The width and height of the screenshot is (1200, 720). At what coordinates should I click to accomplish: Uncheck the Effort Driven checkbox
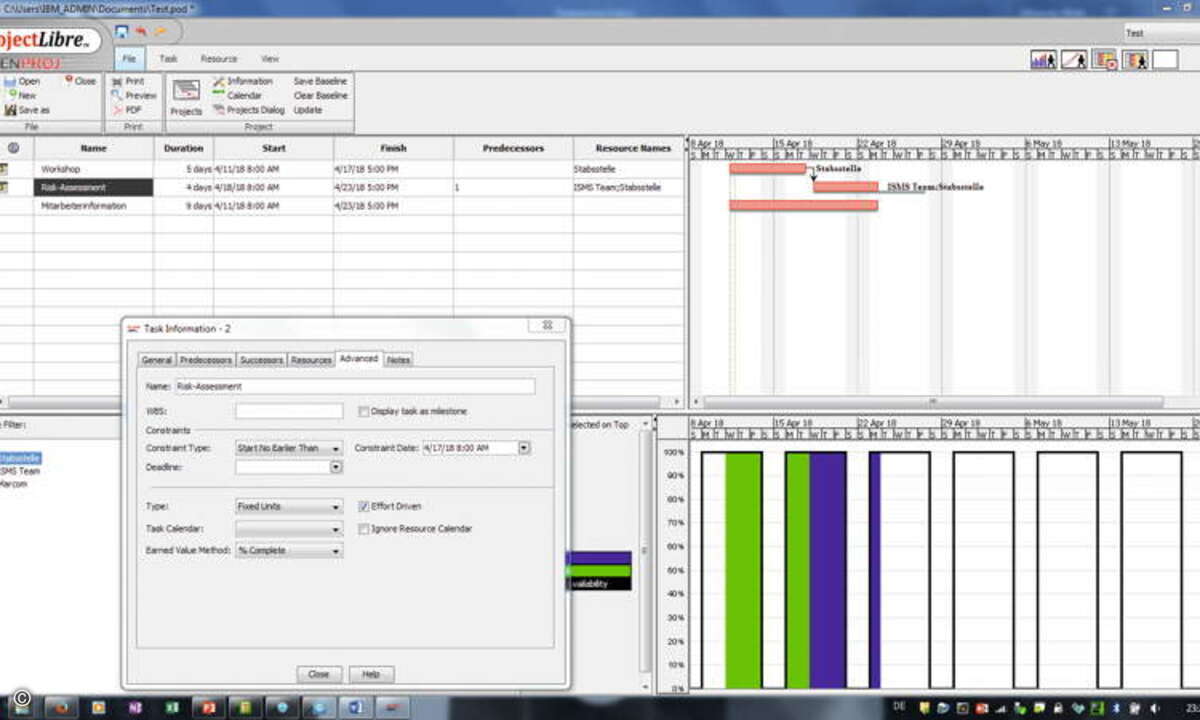[364, 506]
